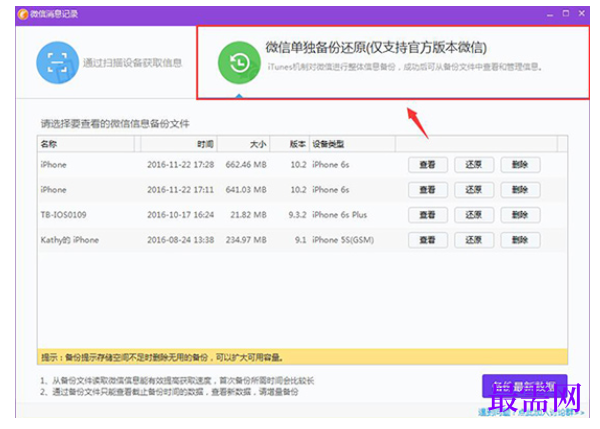Delete the iPhone backup from 17:11
Screen dimensions: 600x429
tap(520, 189)
